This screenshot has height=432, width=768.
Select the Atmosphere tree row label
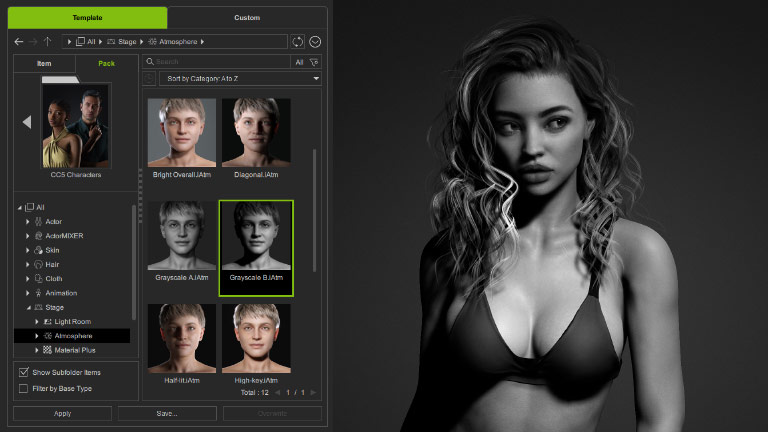tap(73, 336)
